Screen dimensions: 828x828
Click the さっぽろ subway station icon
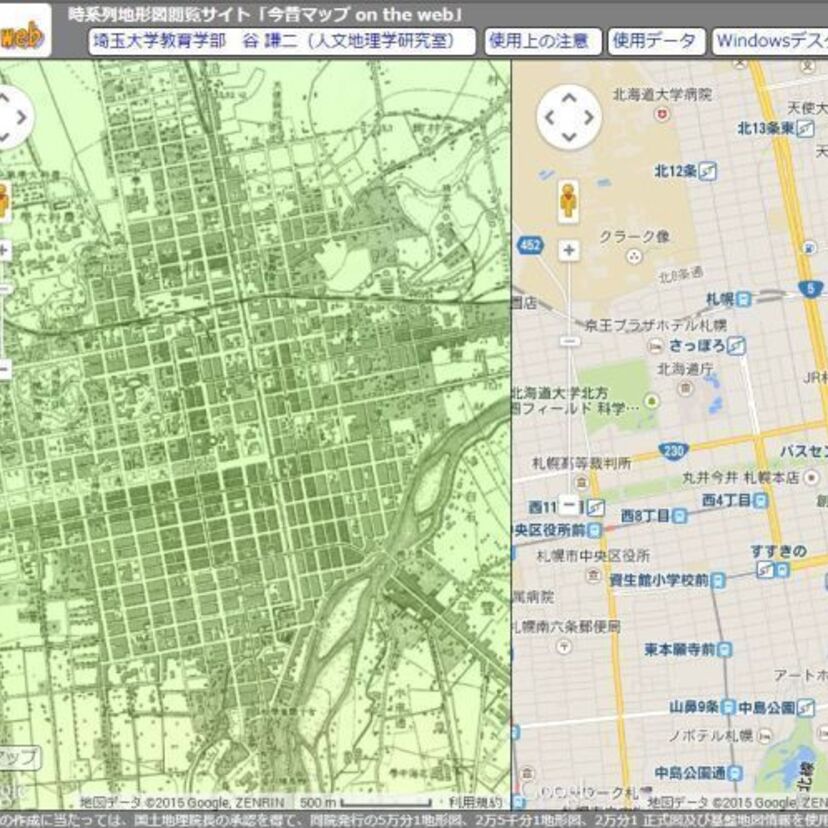pos(736,346)
